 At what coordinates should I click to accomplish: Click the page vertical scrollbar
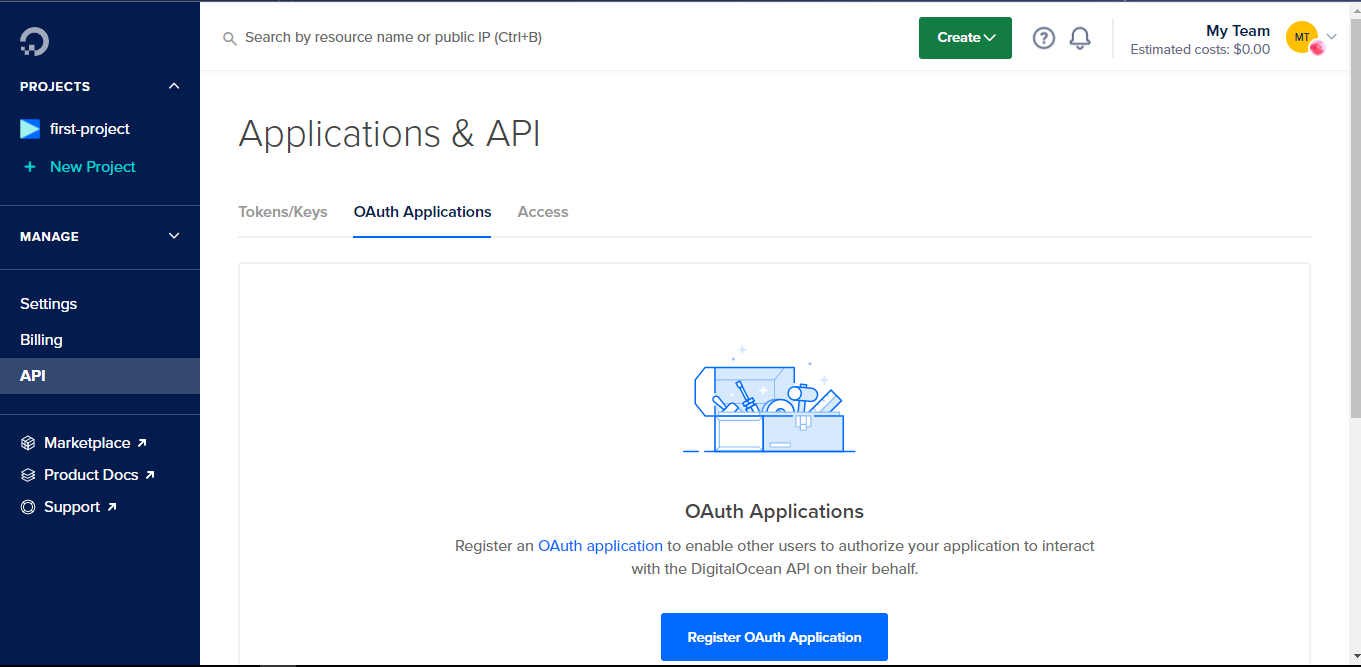tap(1355, 220)
